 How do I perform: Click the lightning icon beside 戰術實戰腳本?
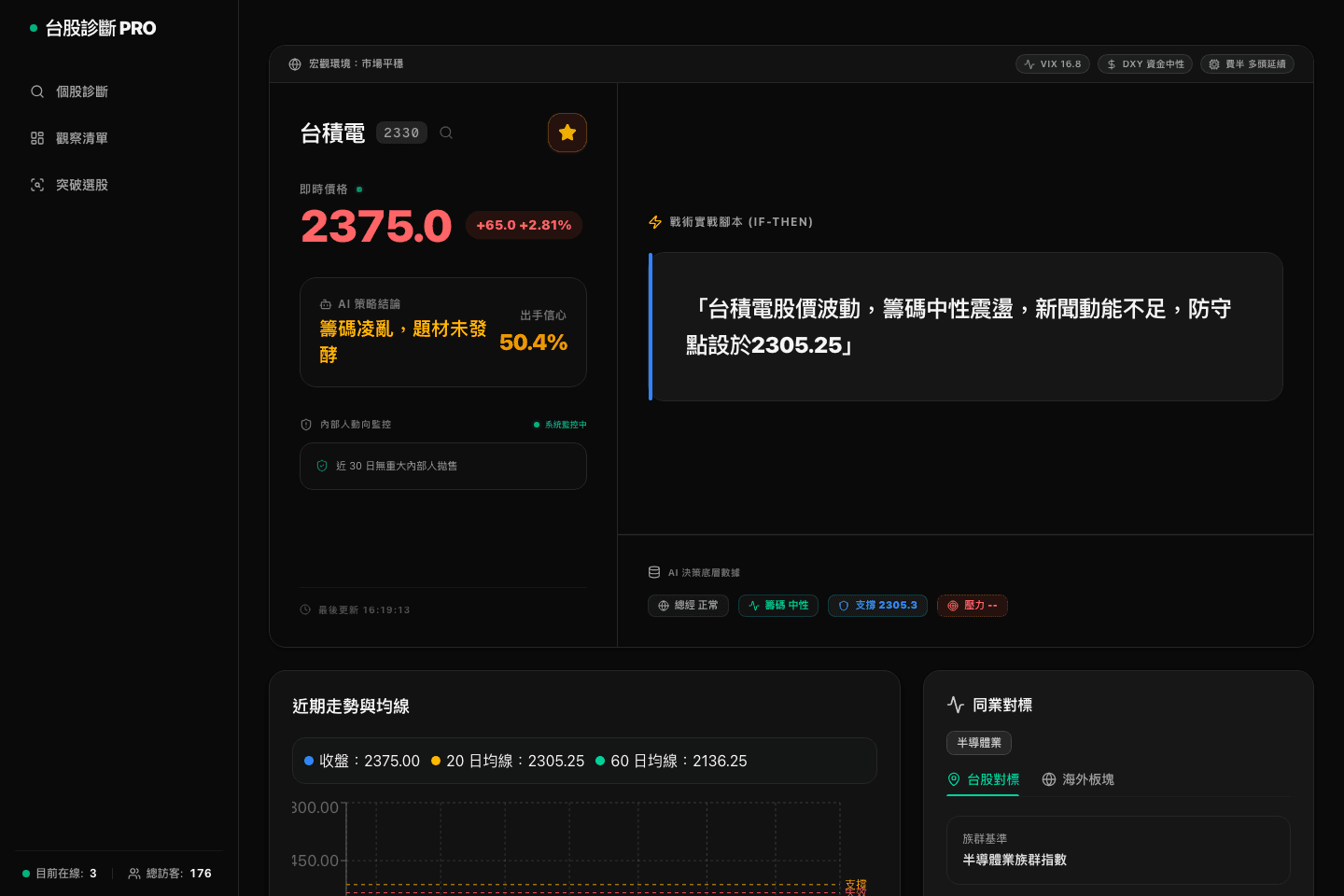655,222
